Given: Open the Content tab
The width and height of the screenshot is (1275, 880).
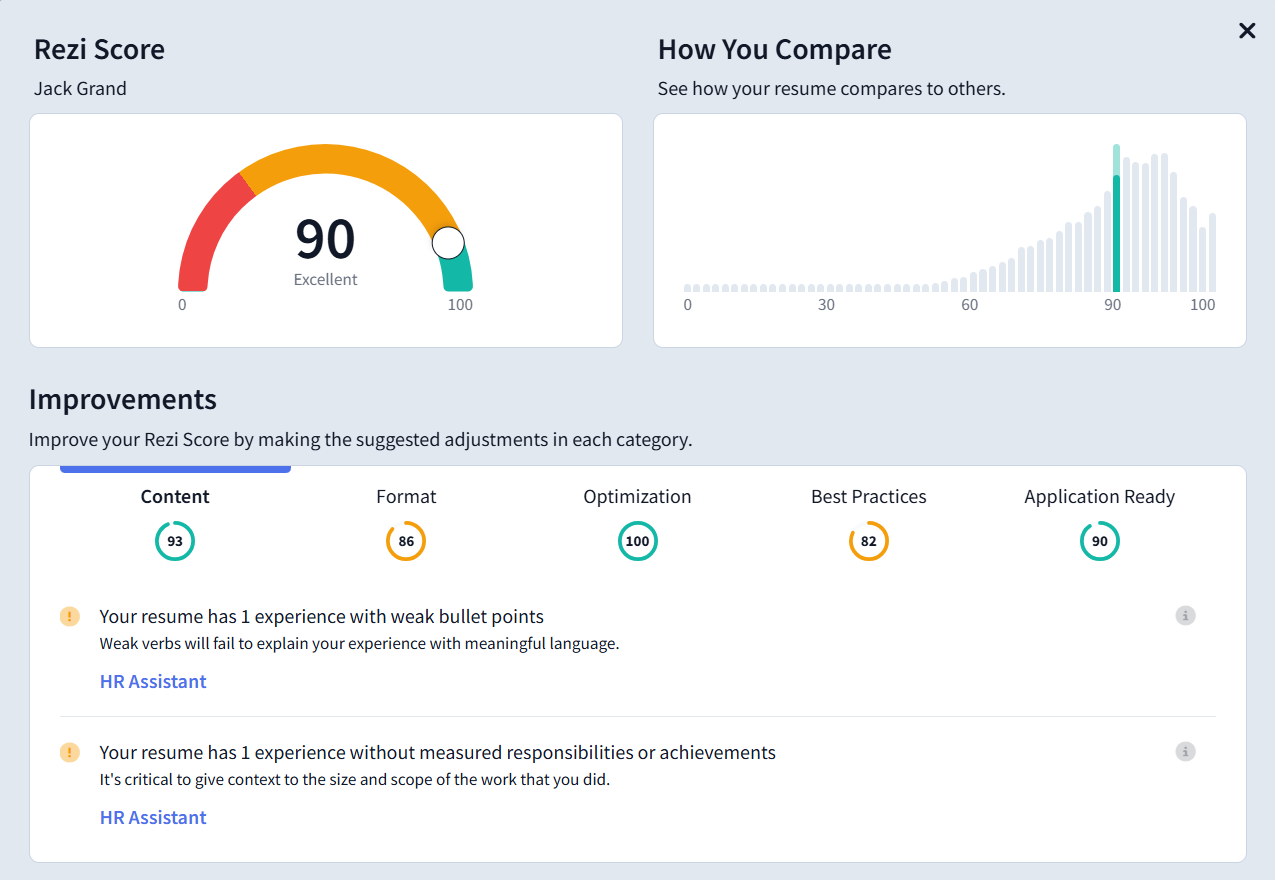Looking at the screenshot, I should [x=175, y=496].
